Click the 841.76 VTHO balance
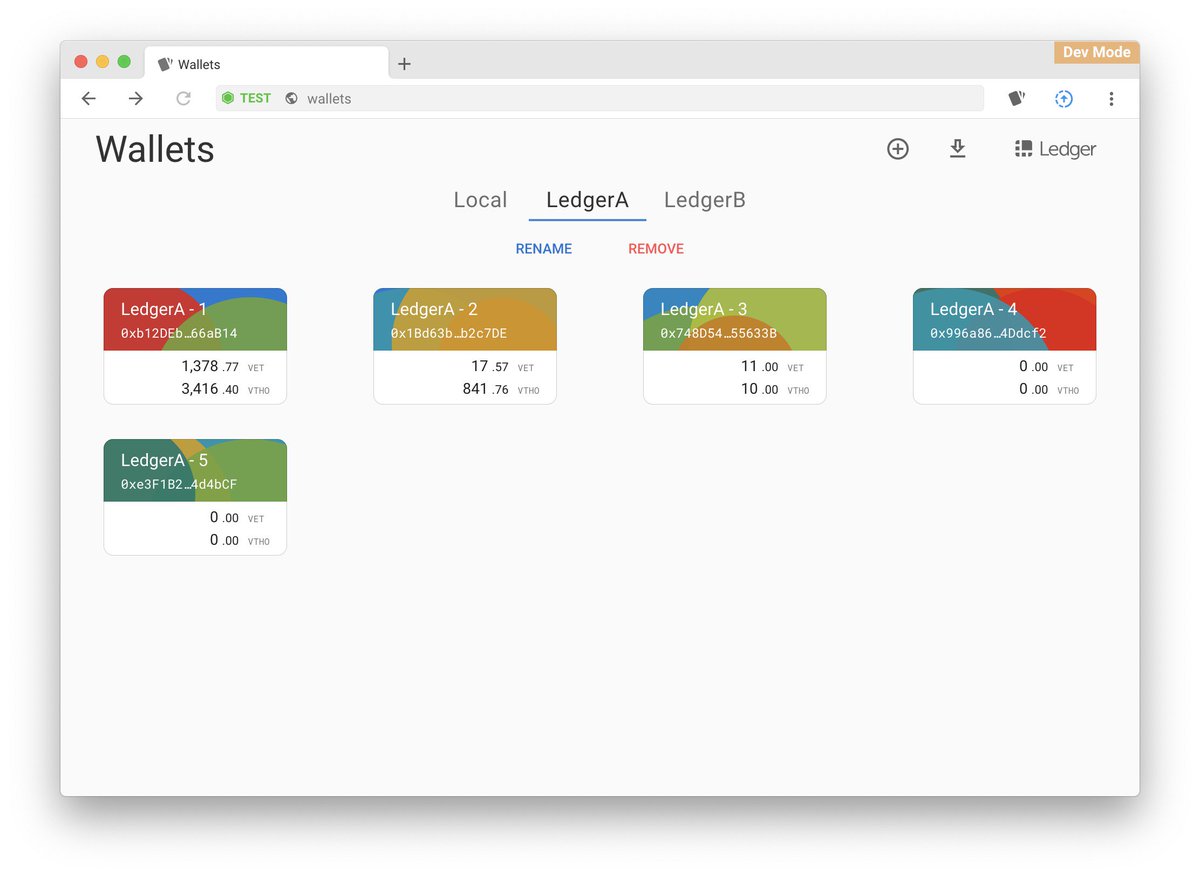The image size is (1200, 876). coord(501,389)
